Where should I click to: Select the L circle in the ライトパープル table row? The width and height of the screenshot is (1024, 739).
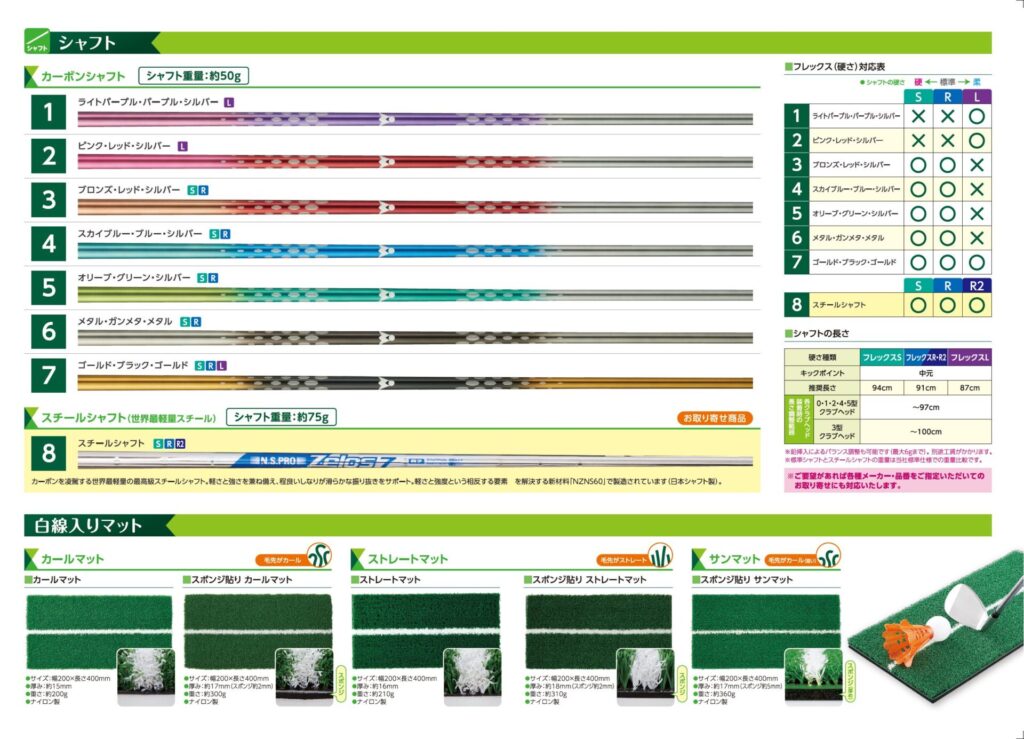click(x=977, y=116)
